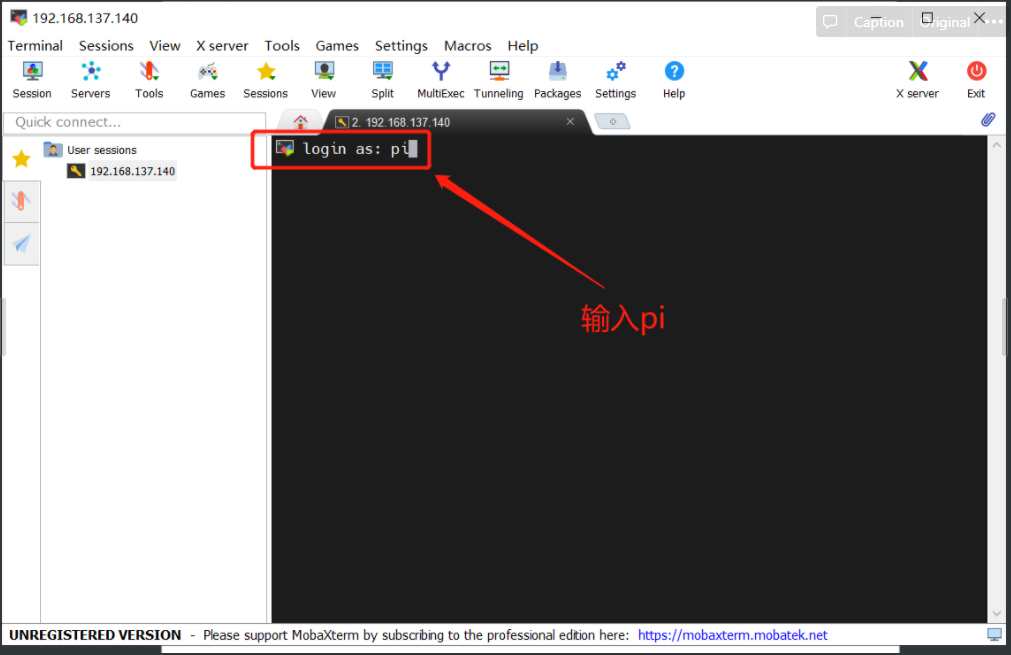The image size is (1011, 655).
Task: Click the Quick connect input field
Action: click(135, 122)
